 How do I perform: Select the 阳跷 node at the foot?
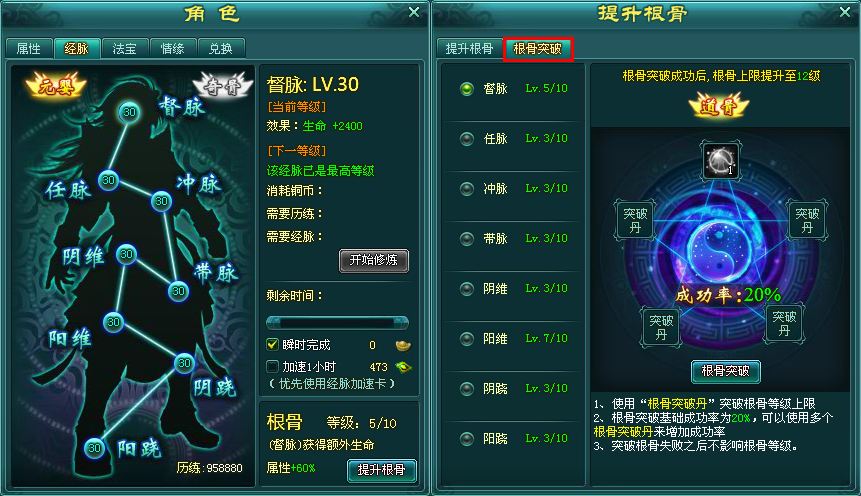pyautogui.click(x=94, y=448)
